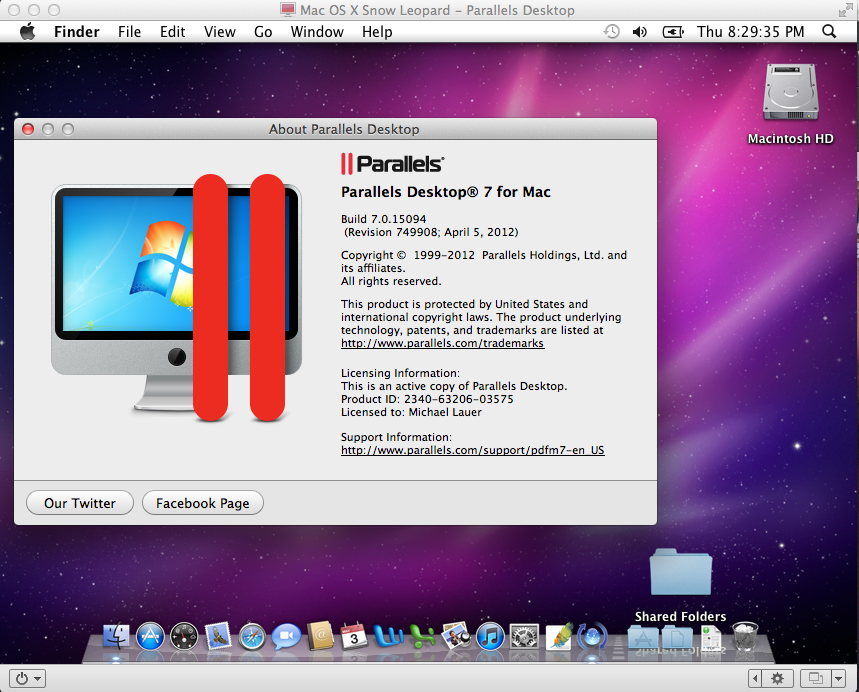
Task: Open the Edit menu
Action: 172,32
